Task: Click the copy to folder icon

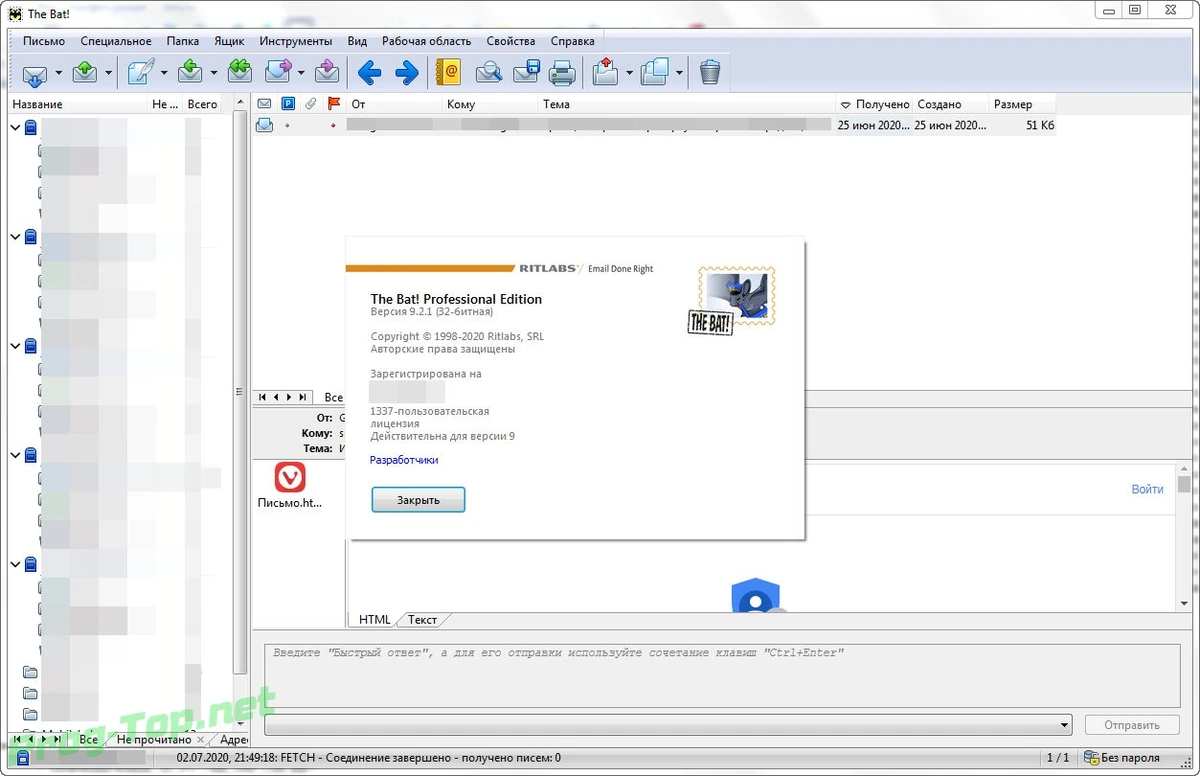Action: point(654,72)
